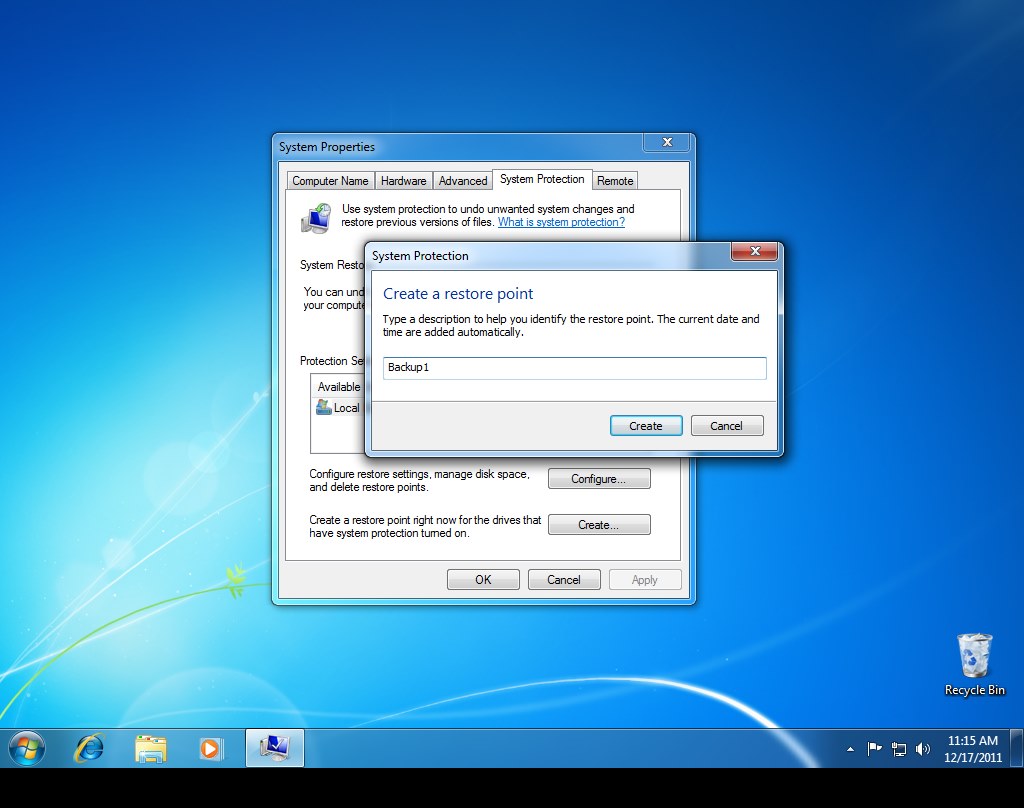Viewport: 1024px width, 808px height.
Task: Click the system protection shield icon
Action: coord(316,218)
